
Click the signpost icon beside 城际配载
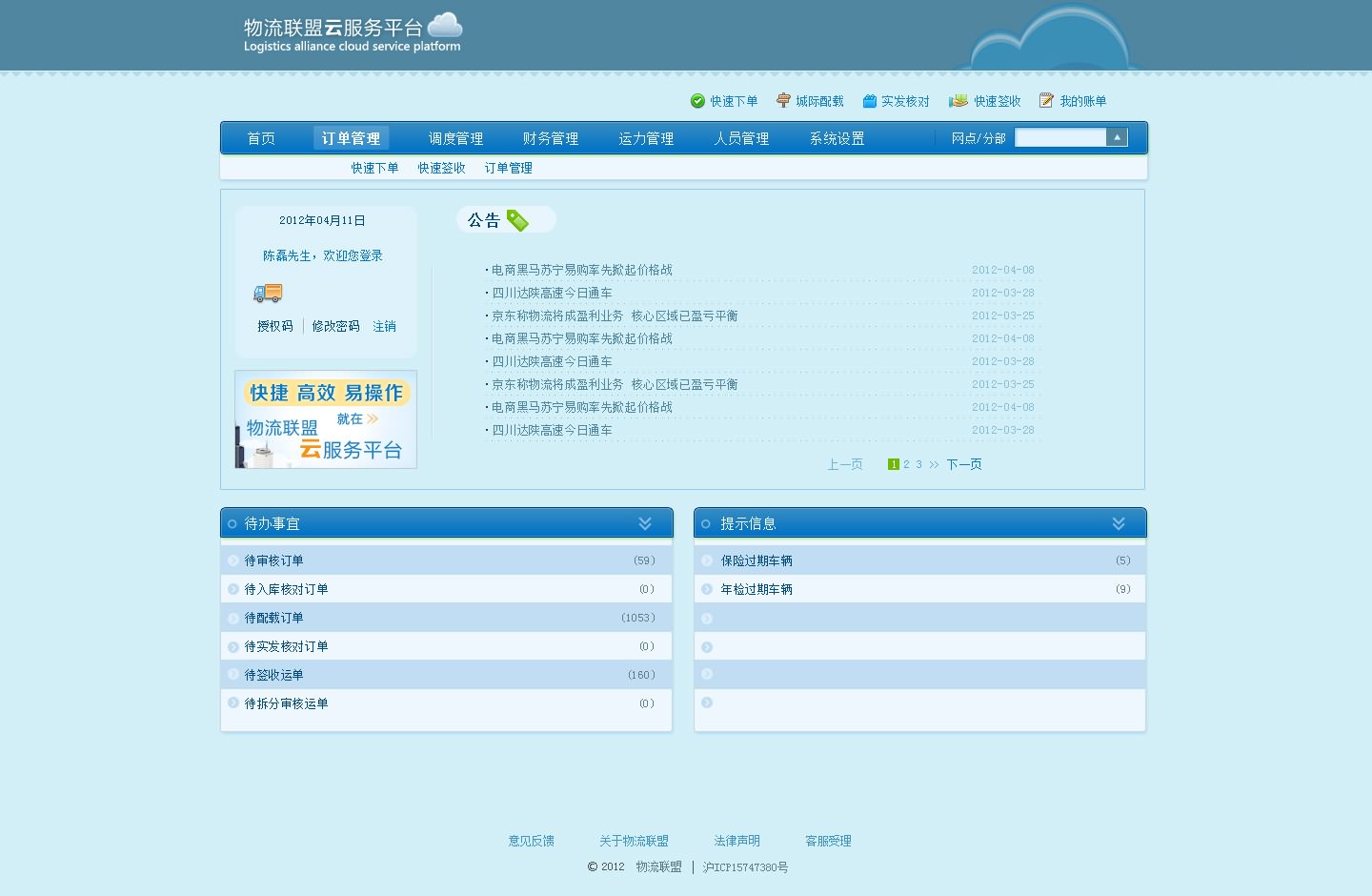tap(783, 100)
